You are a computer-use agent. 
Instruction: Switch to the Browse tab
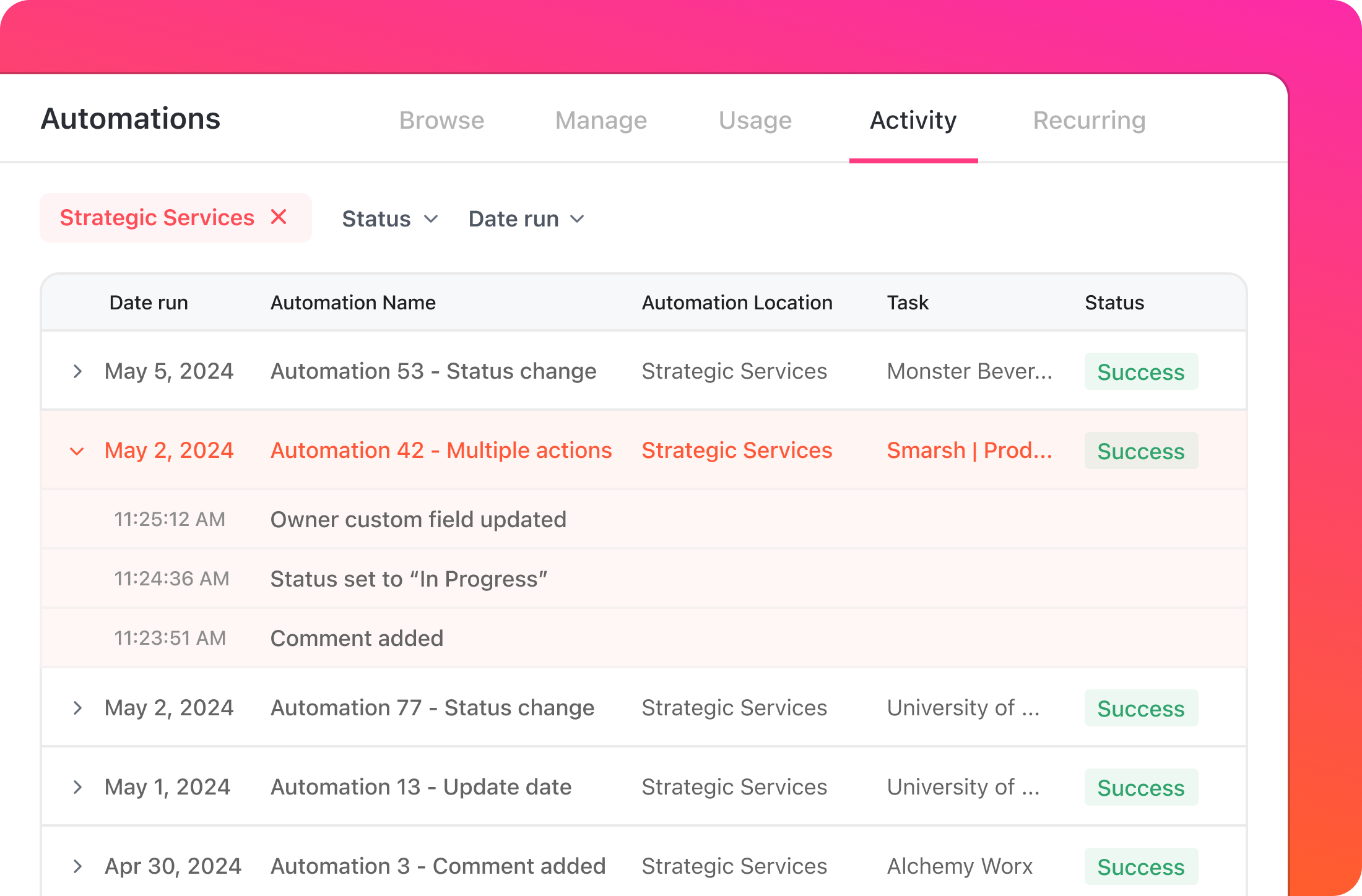441,119
